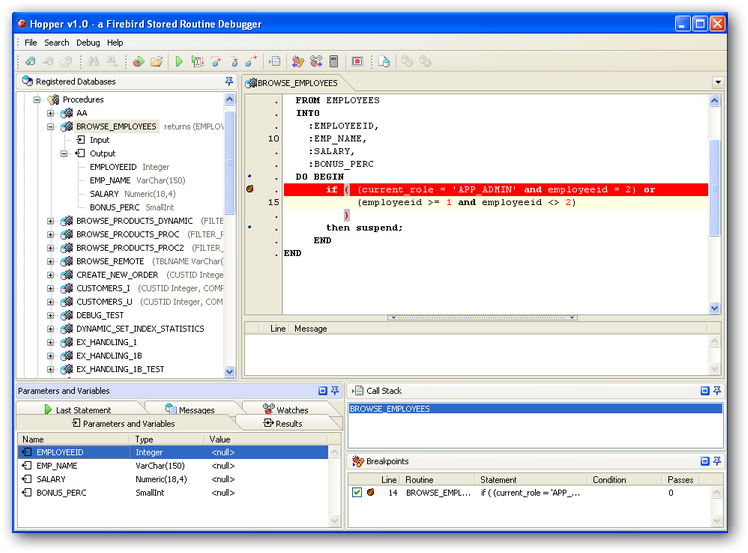Click the Routine column header in Breakpoints
748x553 pixels.
pyautogui.click(x=438, y=480)
